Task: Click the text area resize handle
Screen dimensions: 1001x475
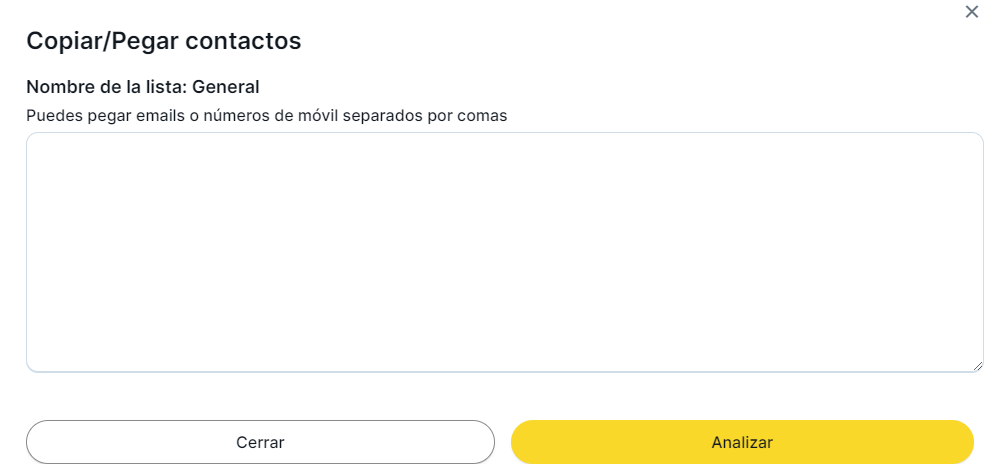Action: [978, 366]
